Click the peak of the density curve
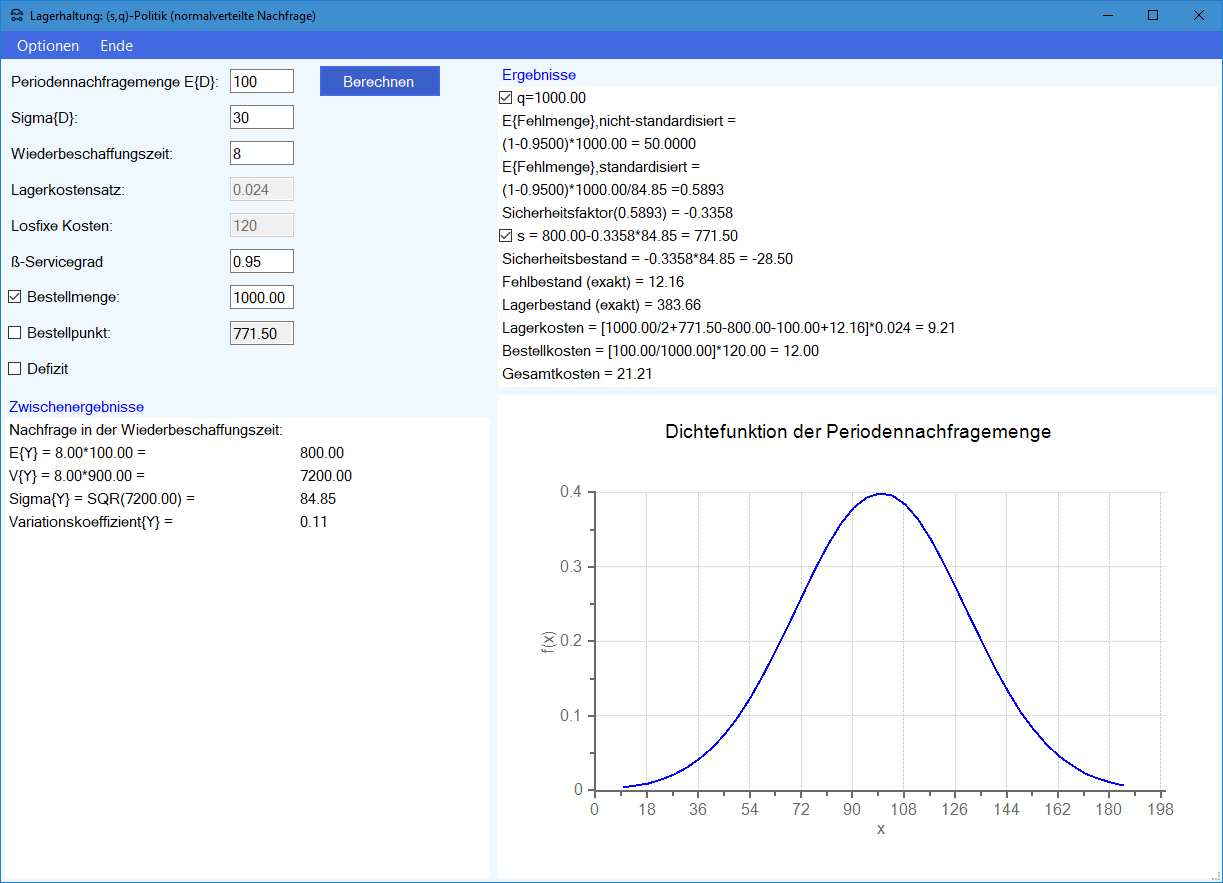 [x=880, y=493]
